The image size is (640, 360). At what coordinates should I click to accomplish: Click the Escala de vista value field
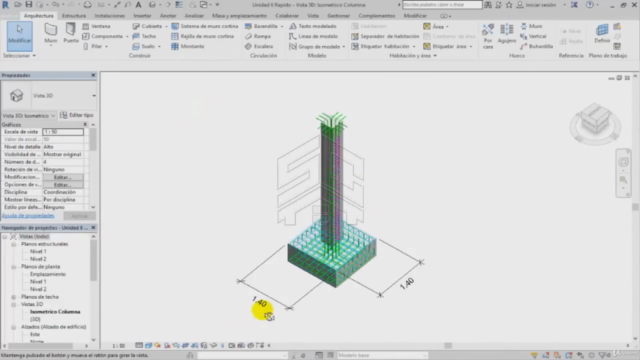tap(63, 132)
